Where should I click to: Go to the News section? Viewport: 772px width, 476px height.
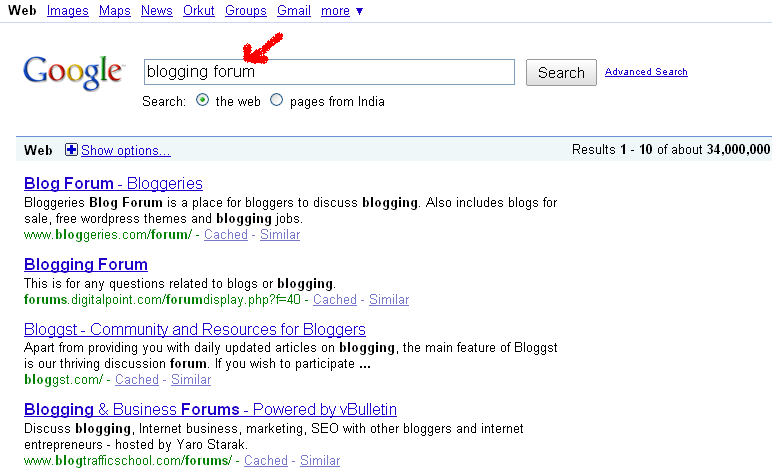(x=157, y=11)
